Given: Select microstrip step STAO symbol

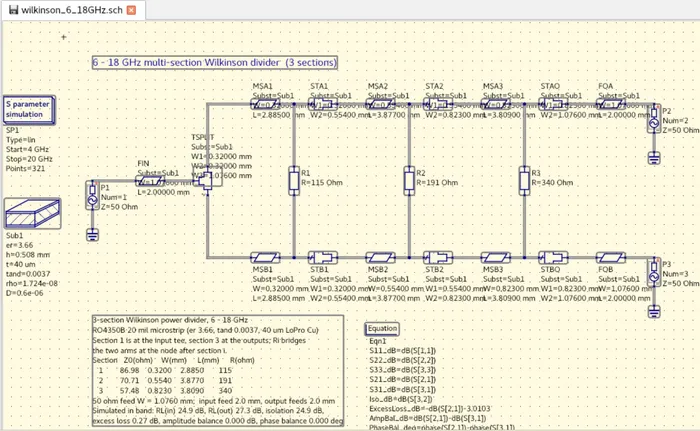Looking at the screenshot, I should click(553, 105).
